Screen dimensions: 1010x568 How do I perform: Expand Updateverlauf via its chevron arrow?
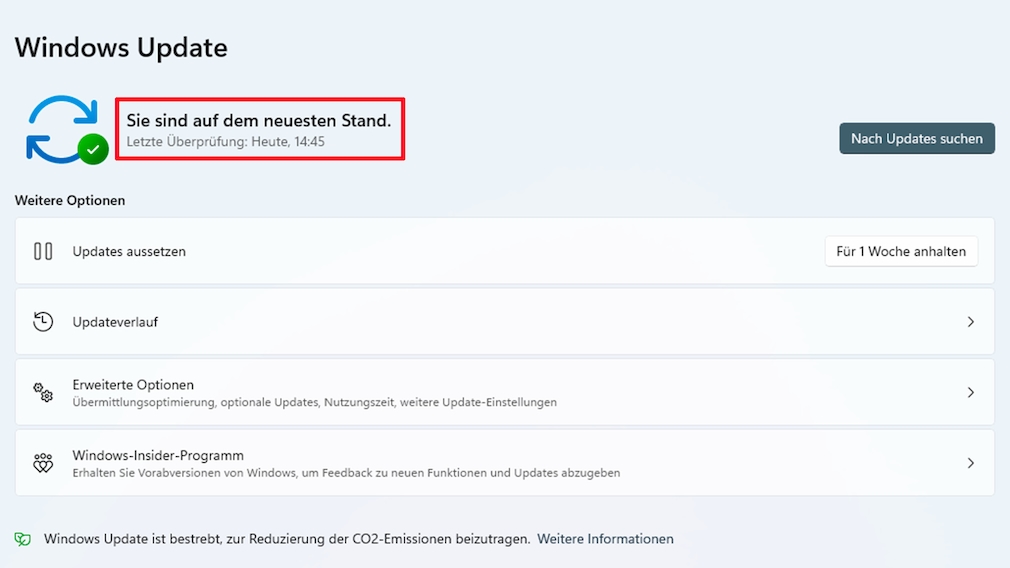point(970,321)
